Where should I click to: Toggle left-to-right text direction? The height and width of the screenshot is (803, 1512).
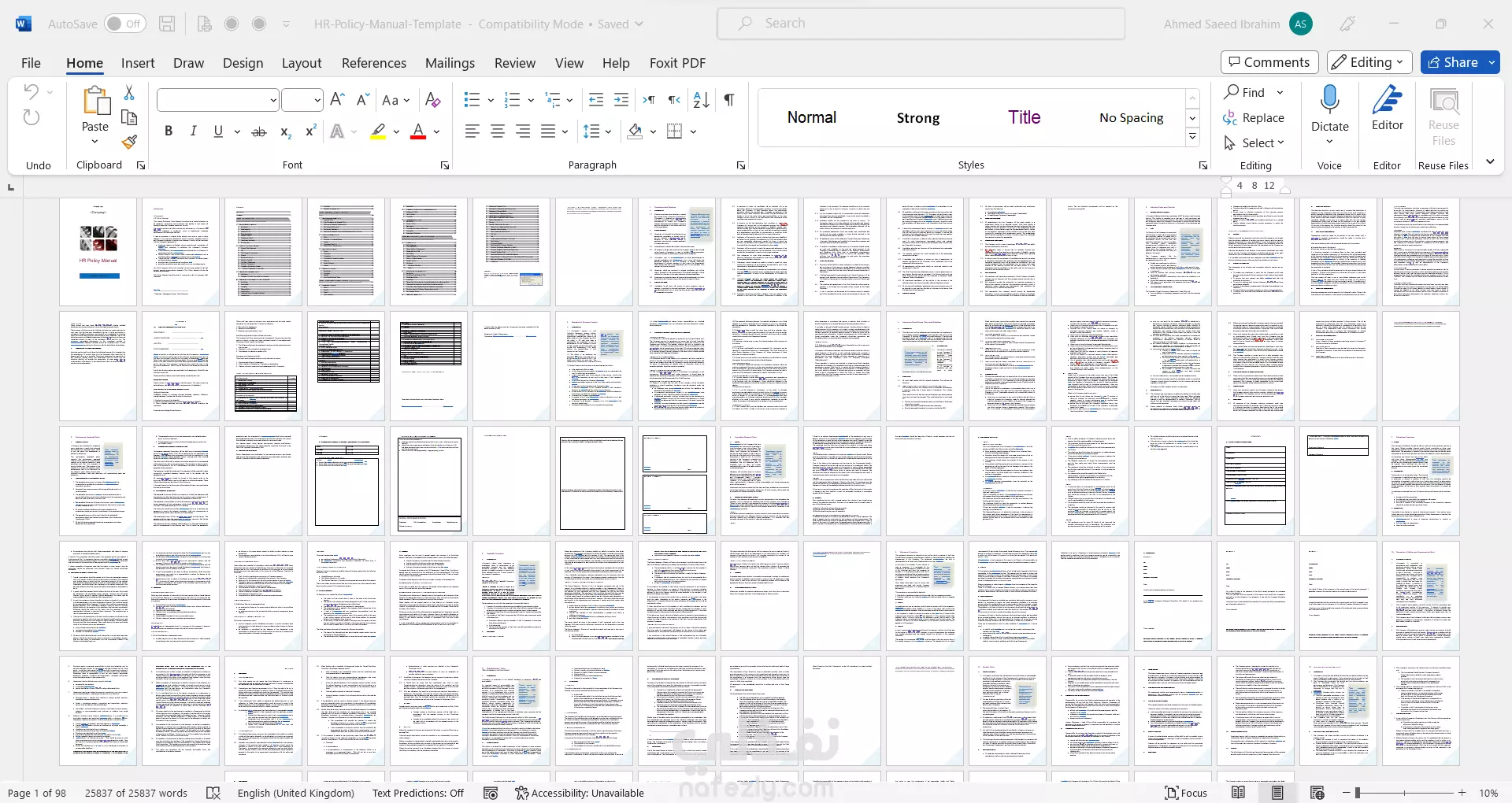(649, 99)
